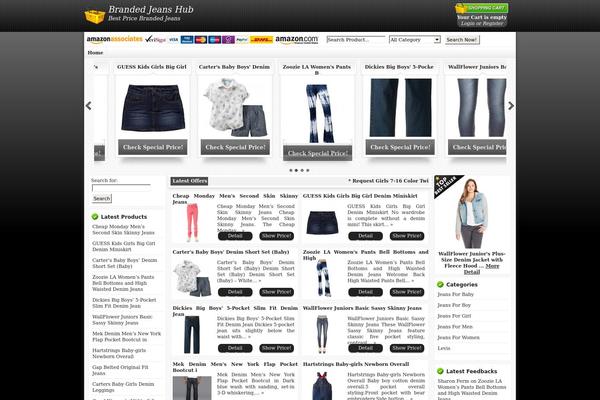Open Sharon Fern feedback on Zoozie LA

tap(471, 390)
